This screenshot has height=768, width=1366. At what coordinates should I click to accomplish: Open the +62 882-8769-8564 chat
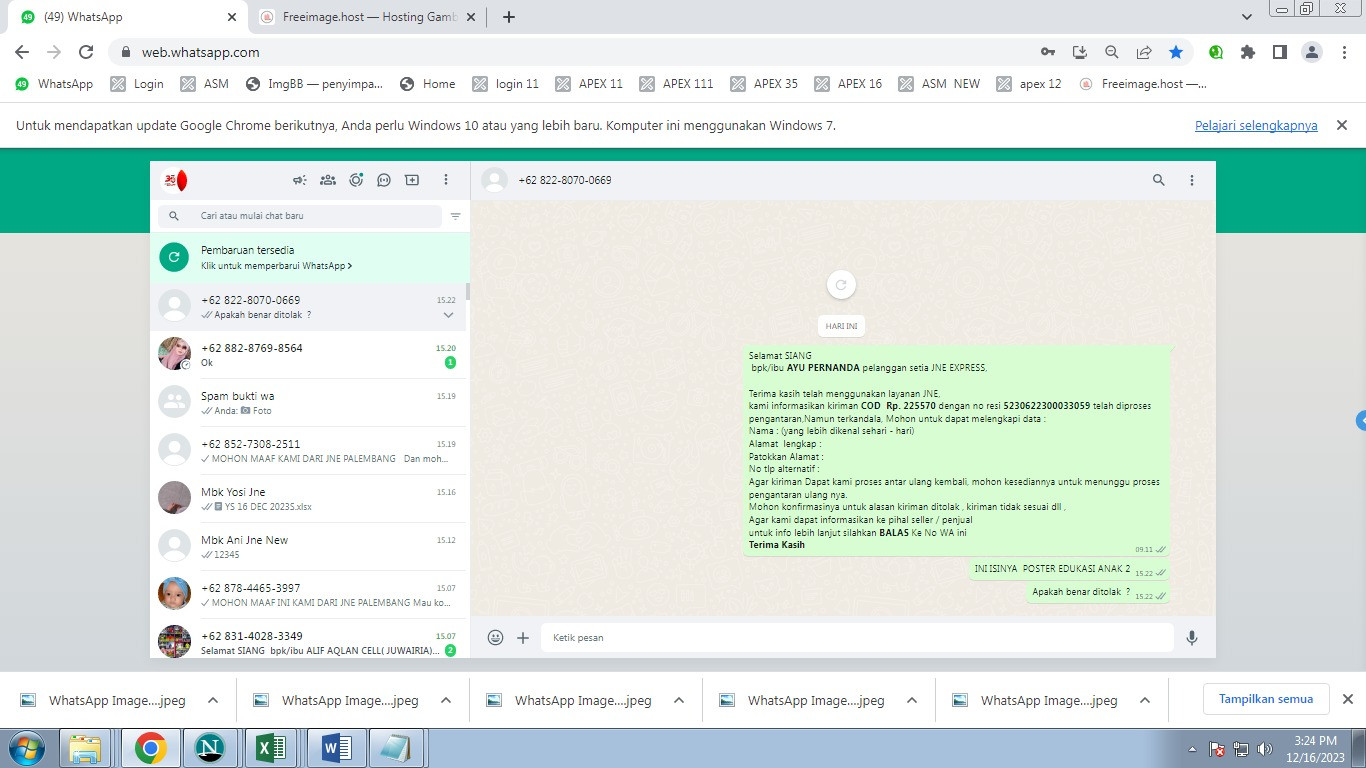[x=309, y=355]
